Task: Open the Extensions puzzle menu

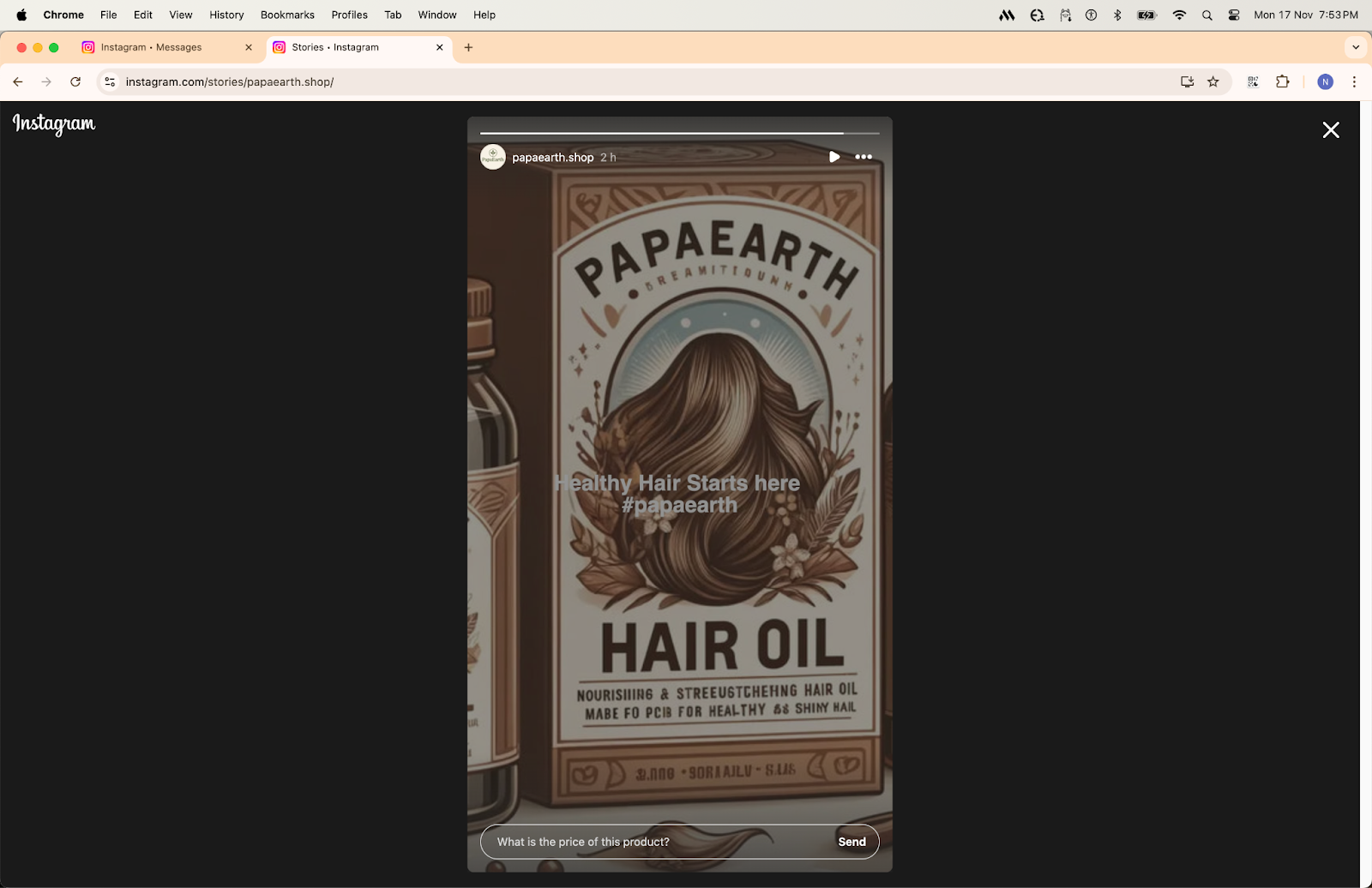Action: click(1283, 81)
